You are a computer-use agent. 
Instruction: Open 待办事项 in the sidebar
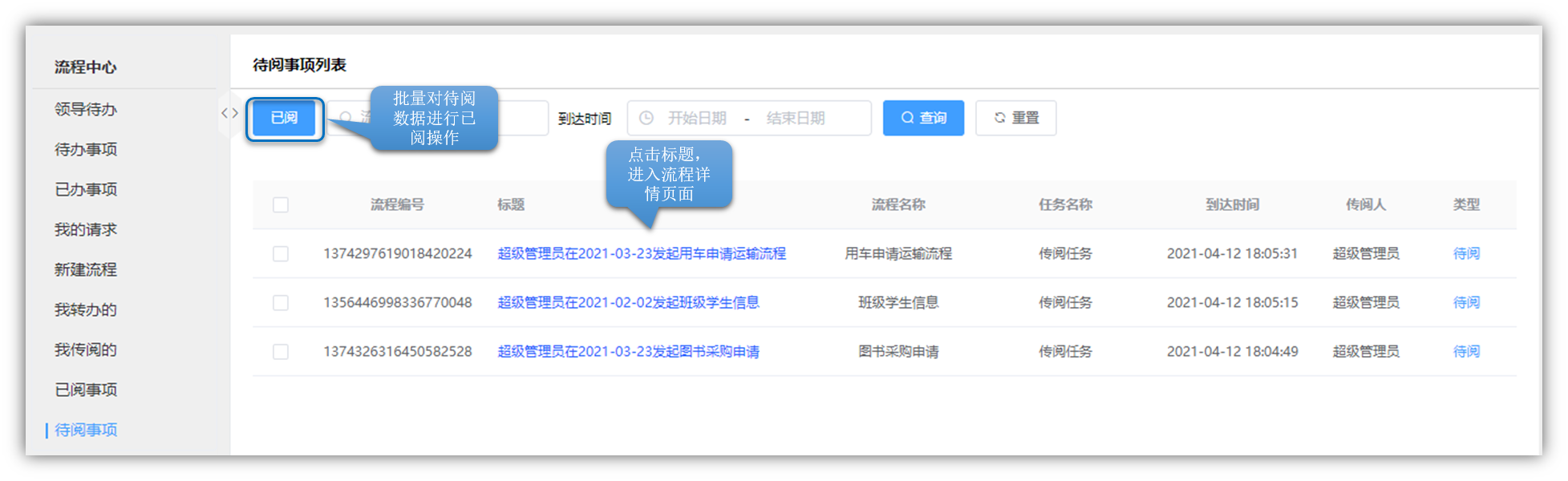point(86,149)
